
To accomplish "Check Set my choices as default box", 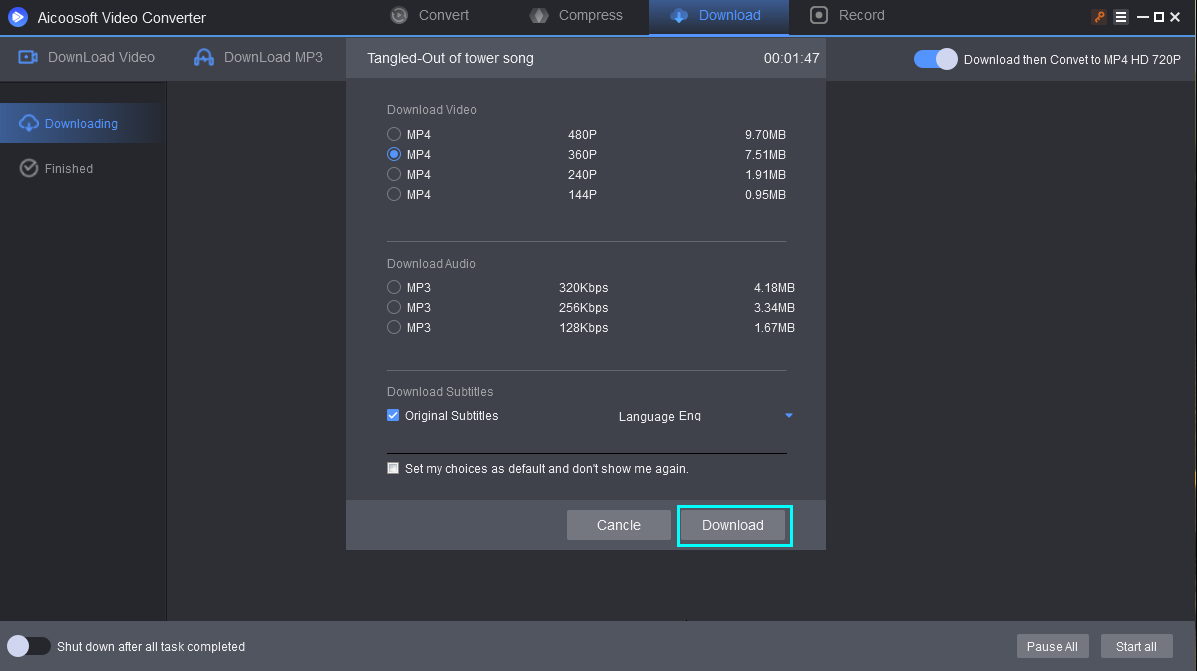I will (x=393, y=468).
